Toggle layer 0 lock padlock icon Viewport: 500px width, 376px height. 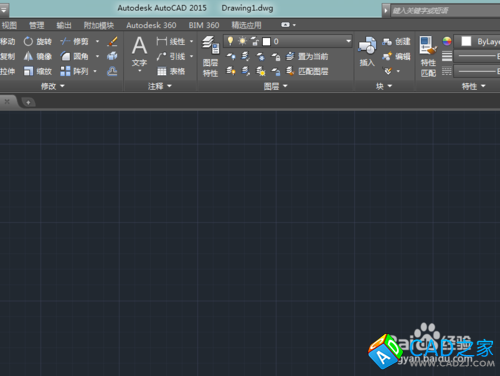[255, 41]
